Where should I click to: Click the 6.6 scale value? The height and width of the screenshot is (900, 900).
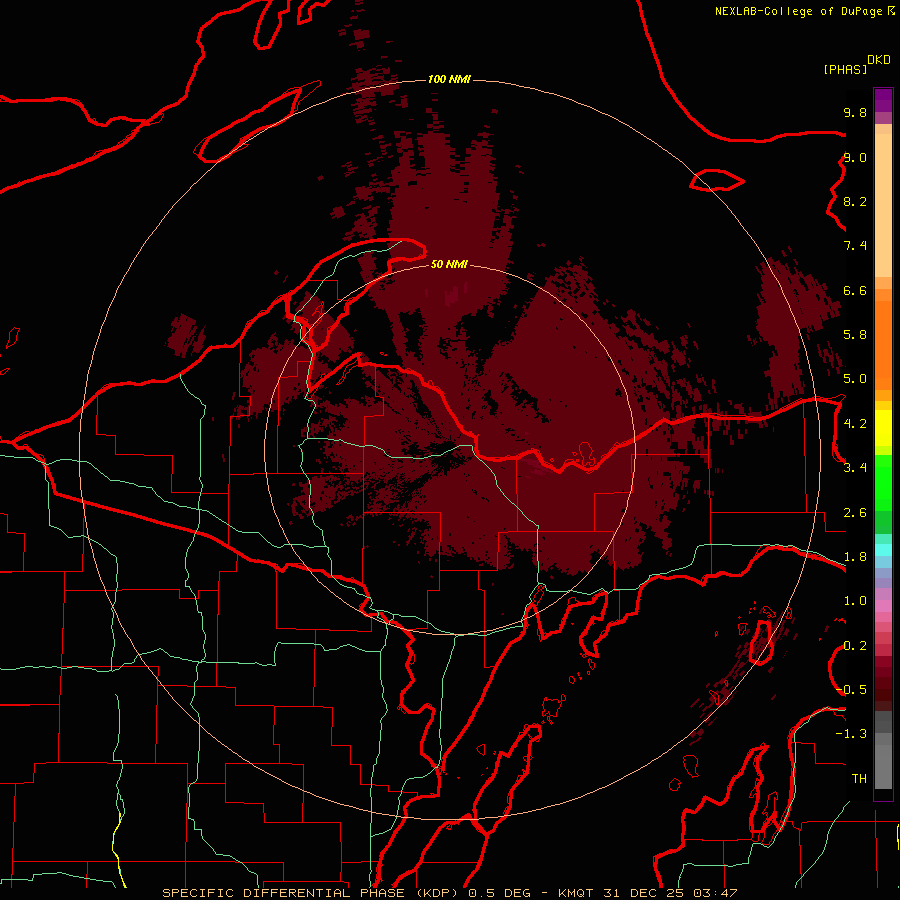(855, 290)
